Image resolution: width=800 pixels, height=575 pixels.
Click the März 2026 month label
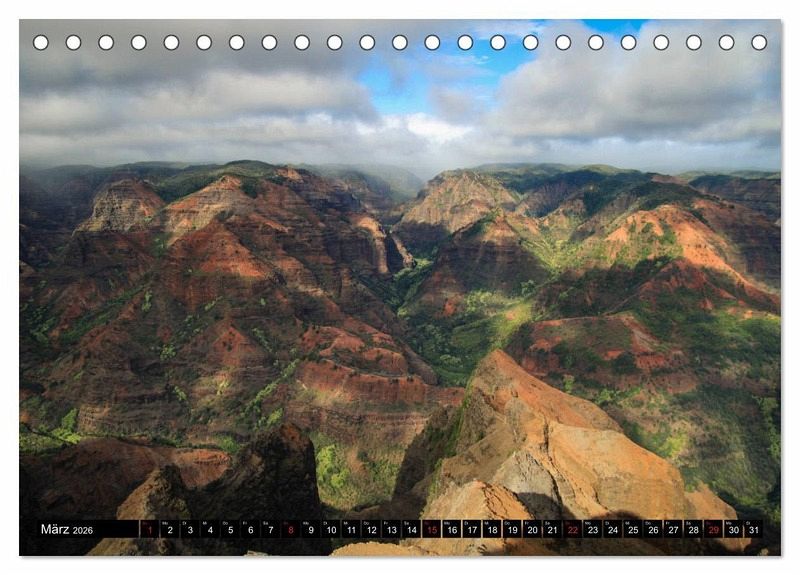(x=66, y=529)
